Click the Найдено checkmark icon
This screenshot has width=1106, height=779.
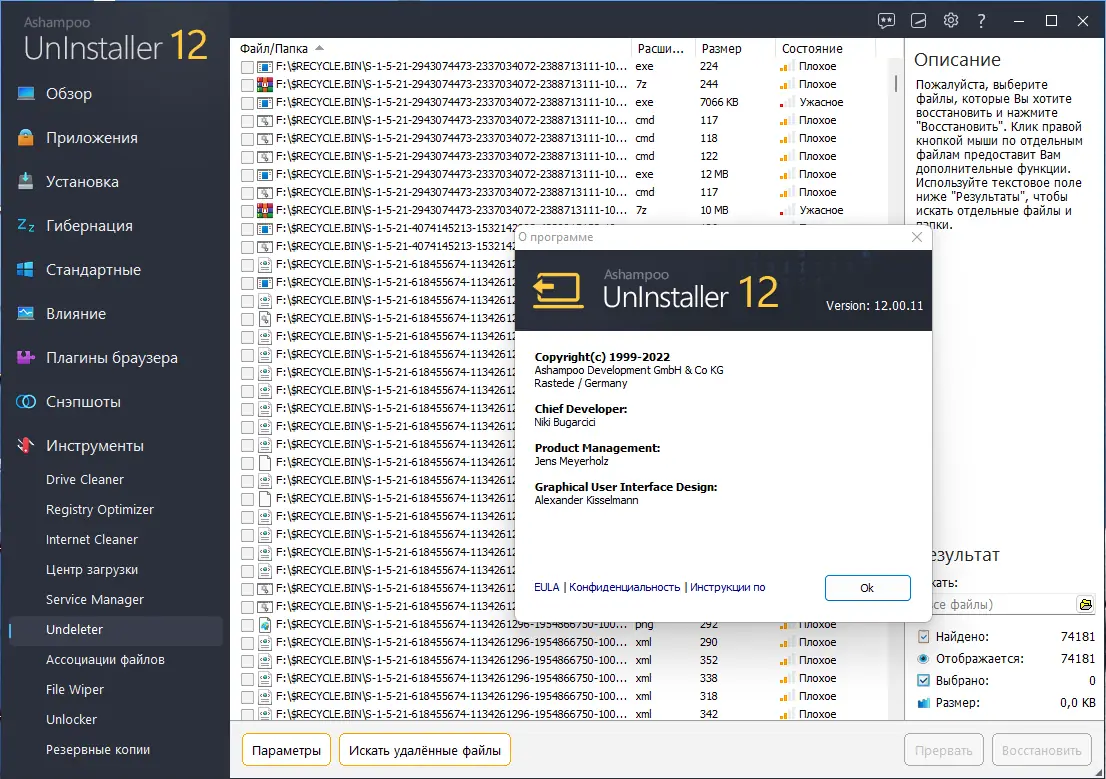pyautogui.click(x=923, y=636)
